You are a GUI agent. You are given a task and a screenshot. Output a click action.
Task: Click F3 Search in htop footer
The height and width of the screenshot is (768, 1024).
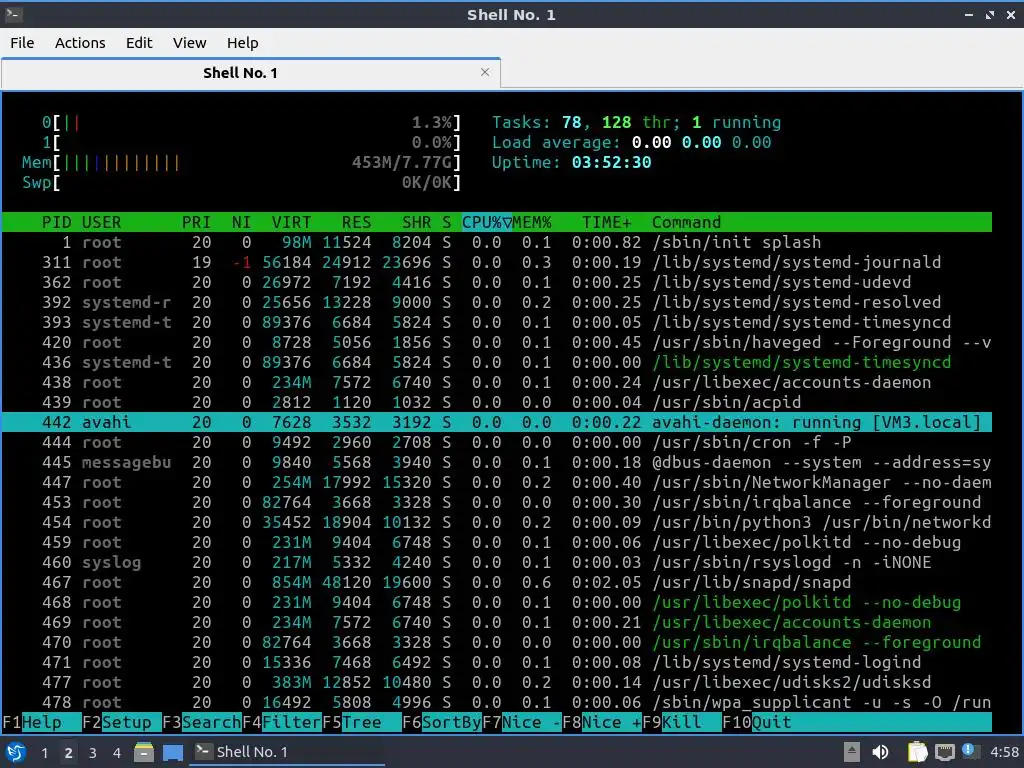(202, 722)
